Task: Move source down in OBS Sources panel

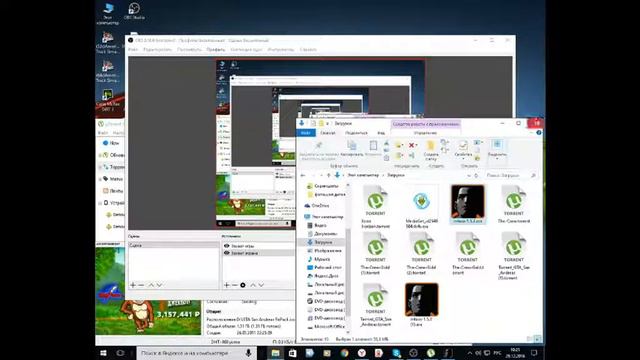Action: pos(261,285)
